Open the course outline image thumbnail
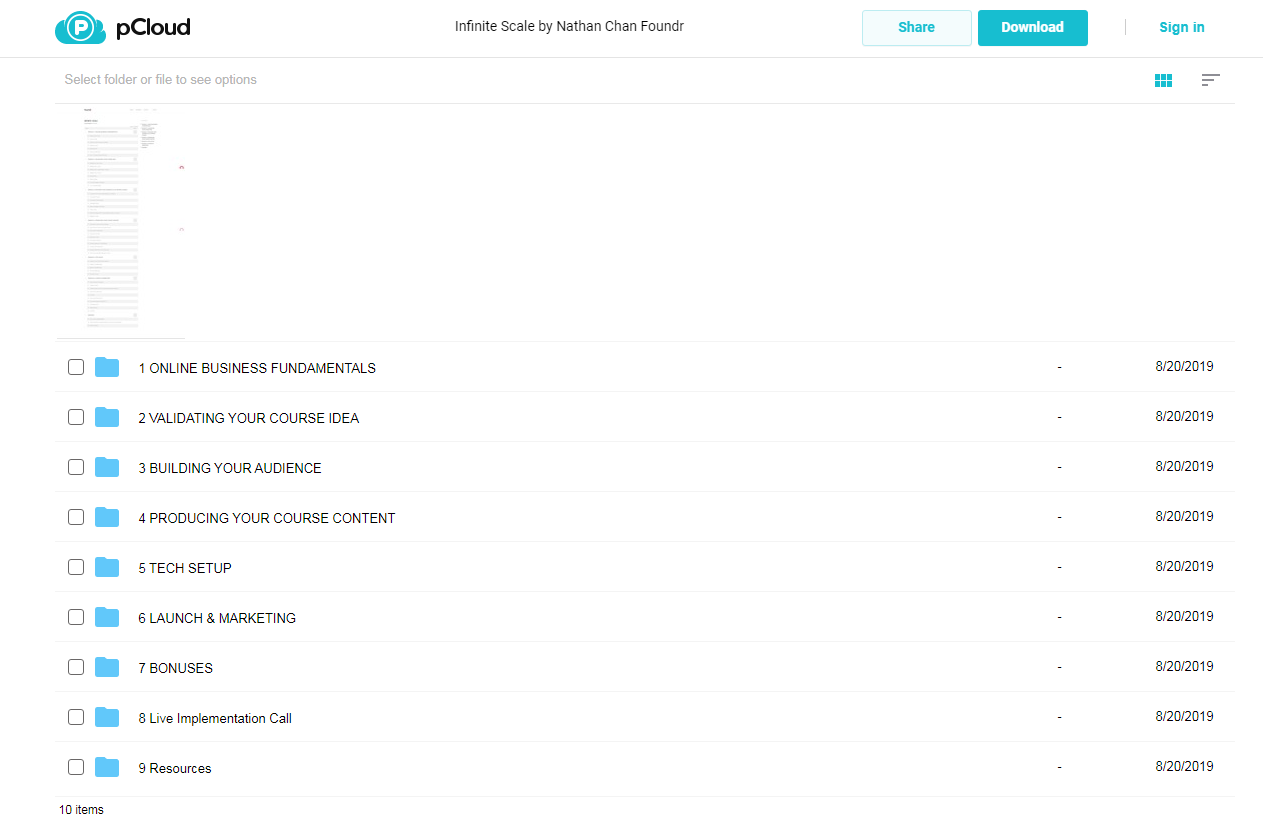The height and width of the screenshot is (828, 1263). 120,221
